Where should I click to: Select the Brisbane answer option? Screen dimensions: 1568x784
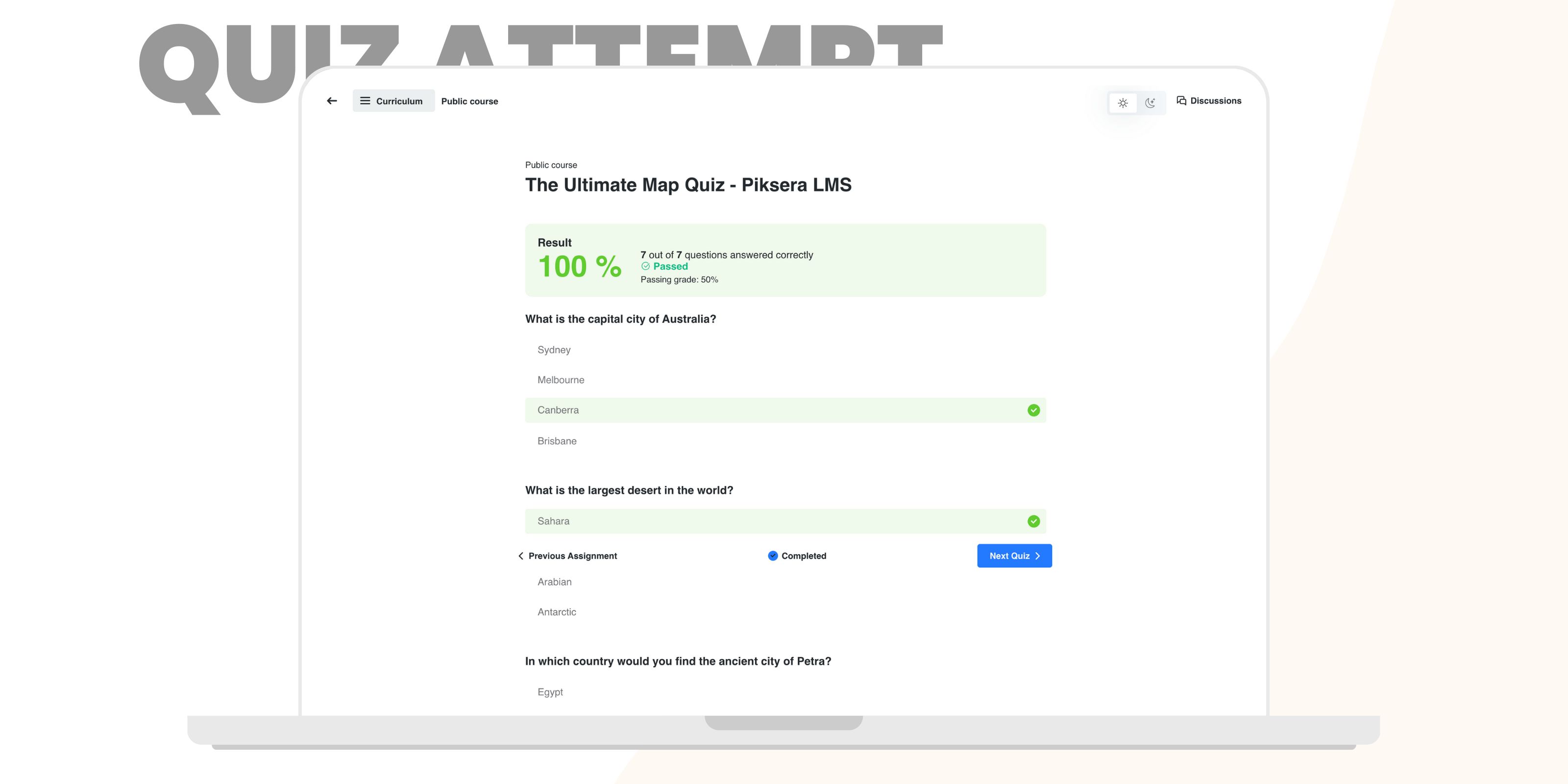(x=557, y=441)
